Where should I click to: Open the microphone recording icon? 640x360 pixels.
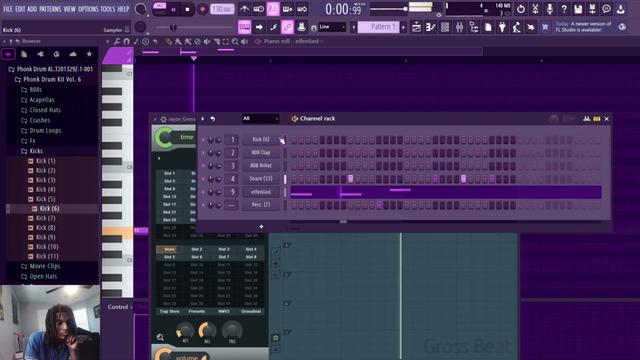[549, 9]
